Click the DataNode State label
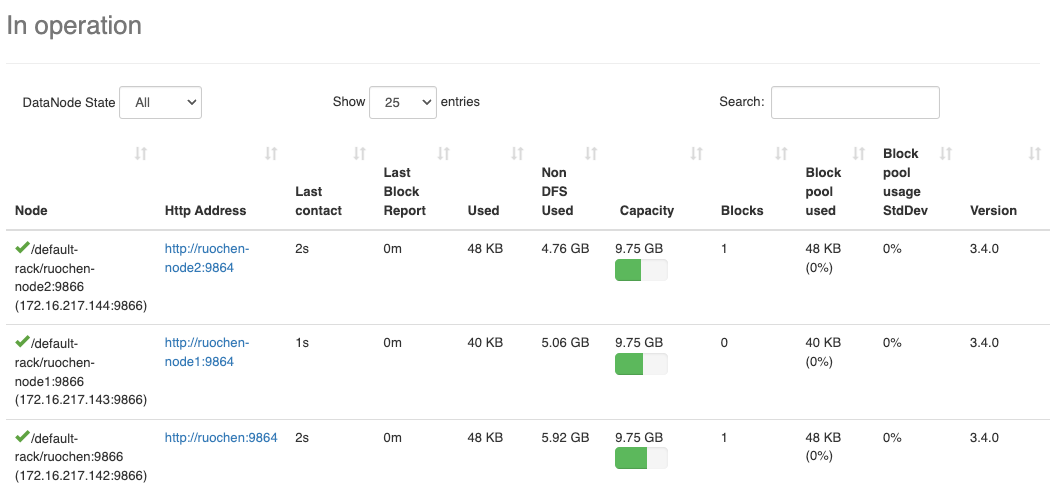The height and width of the screenshot is (496, 1059). [x=69, y=103]
